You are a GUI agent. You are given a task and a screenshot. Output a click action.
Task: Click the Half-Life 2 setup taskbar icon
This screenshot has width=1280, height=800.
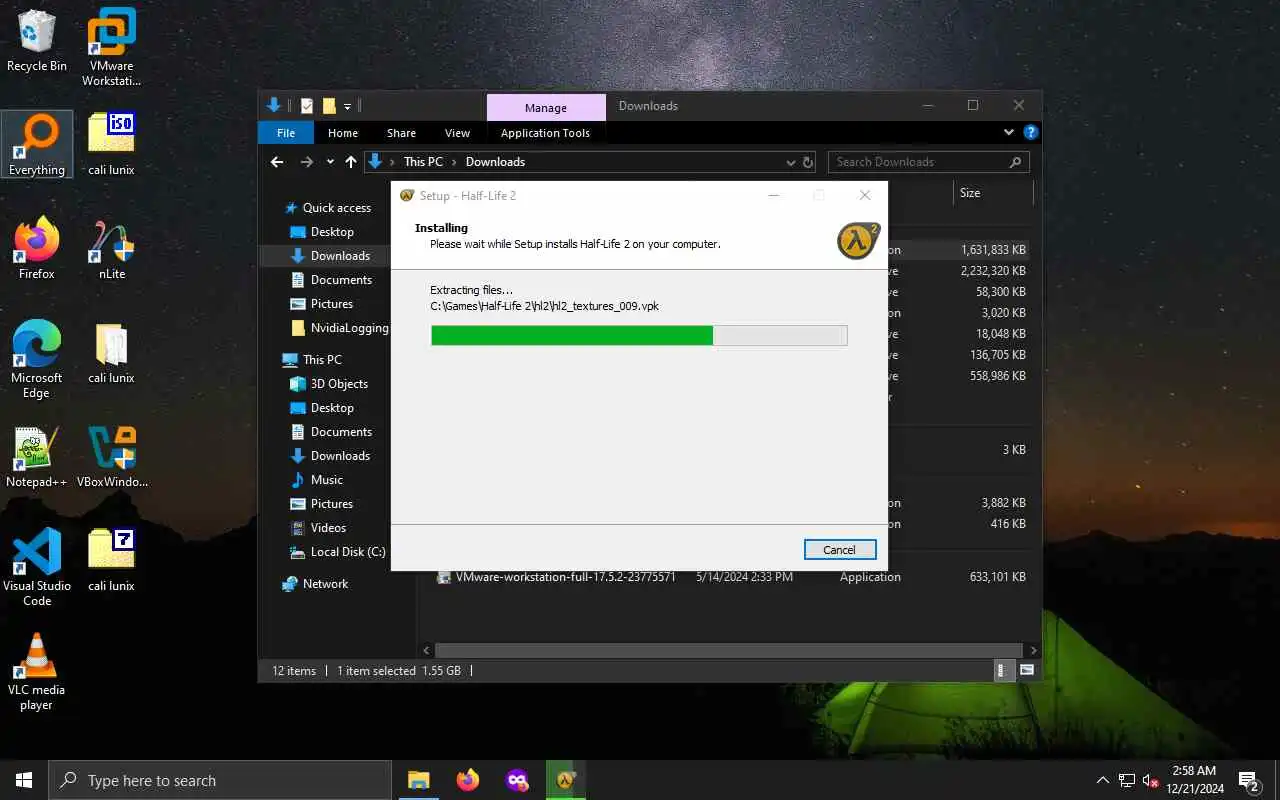coord(566,780)
